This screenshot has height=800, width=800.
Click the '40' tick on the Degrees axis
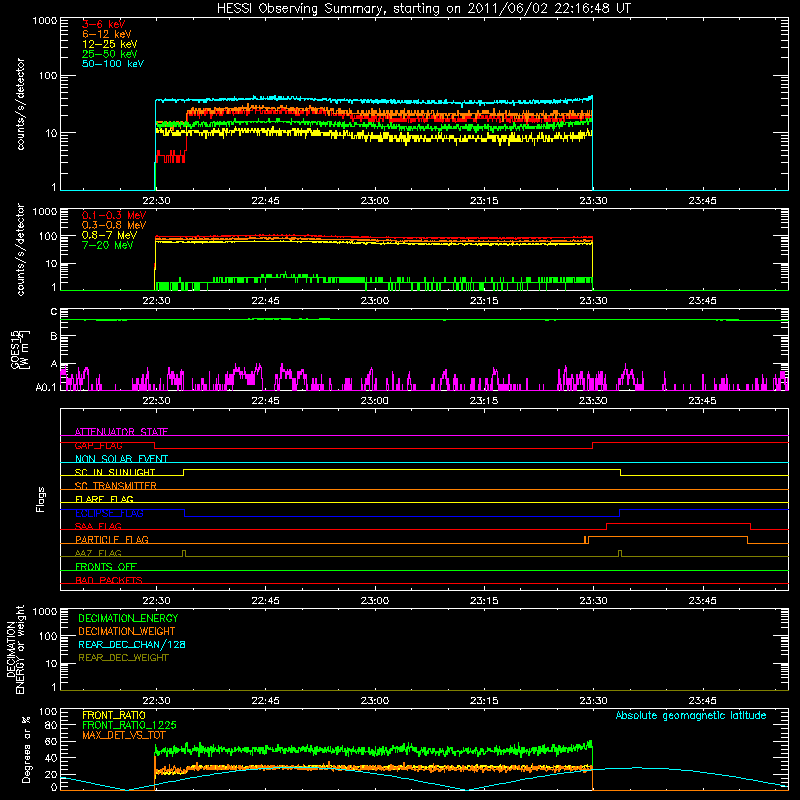51,758
